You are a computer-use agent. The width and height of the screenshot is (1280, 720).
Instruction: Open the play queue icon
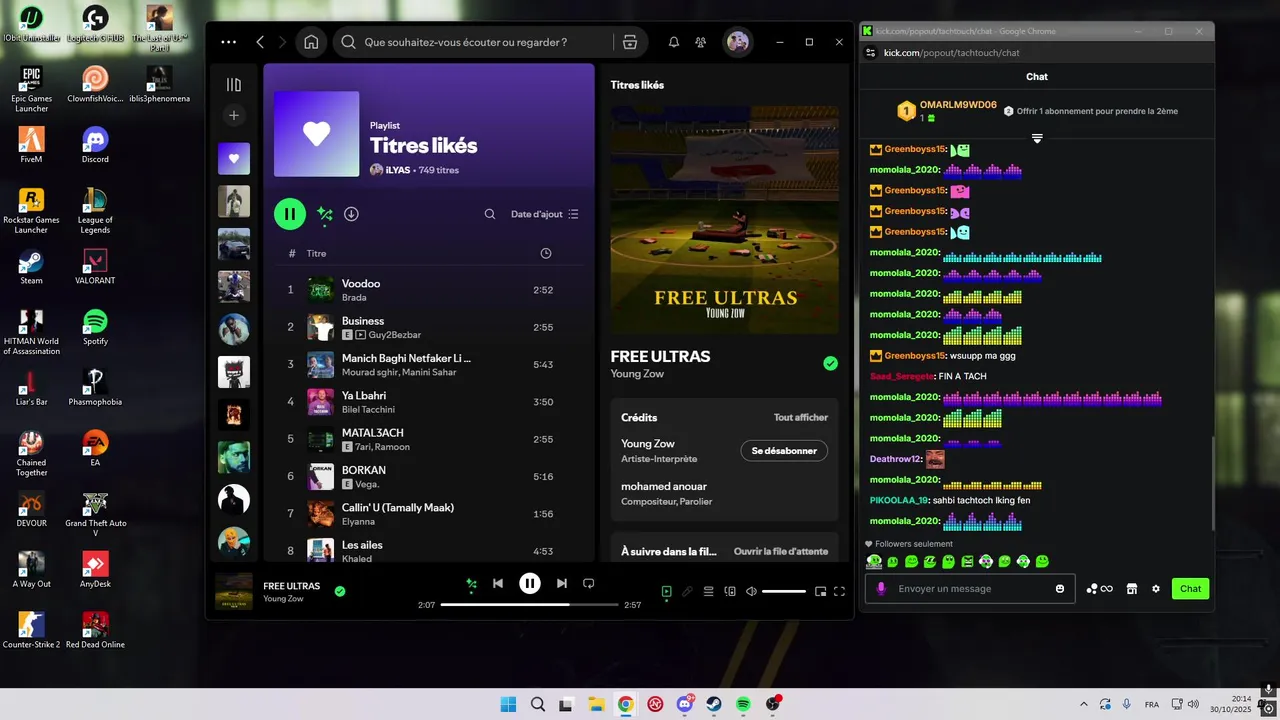pos(708,592)
